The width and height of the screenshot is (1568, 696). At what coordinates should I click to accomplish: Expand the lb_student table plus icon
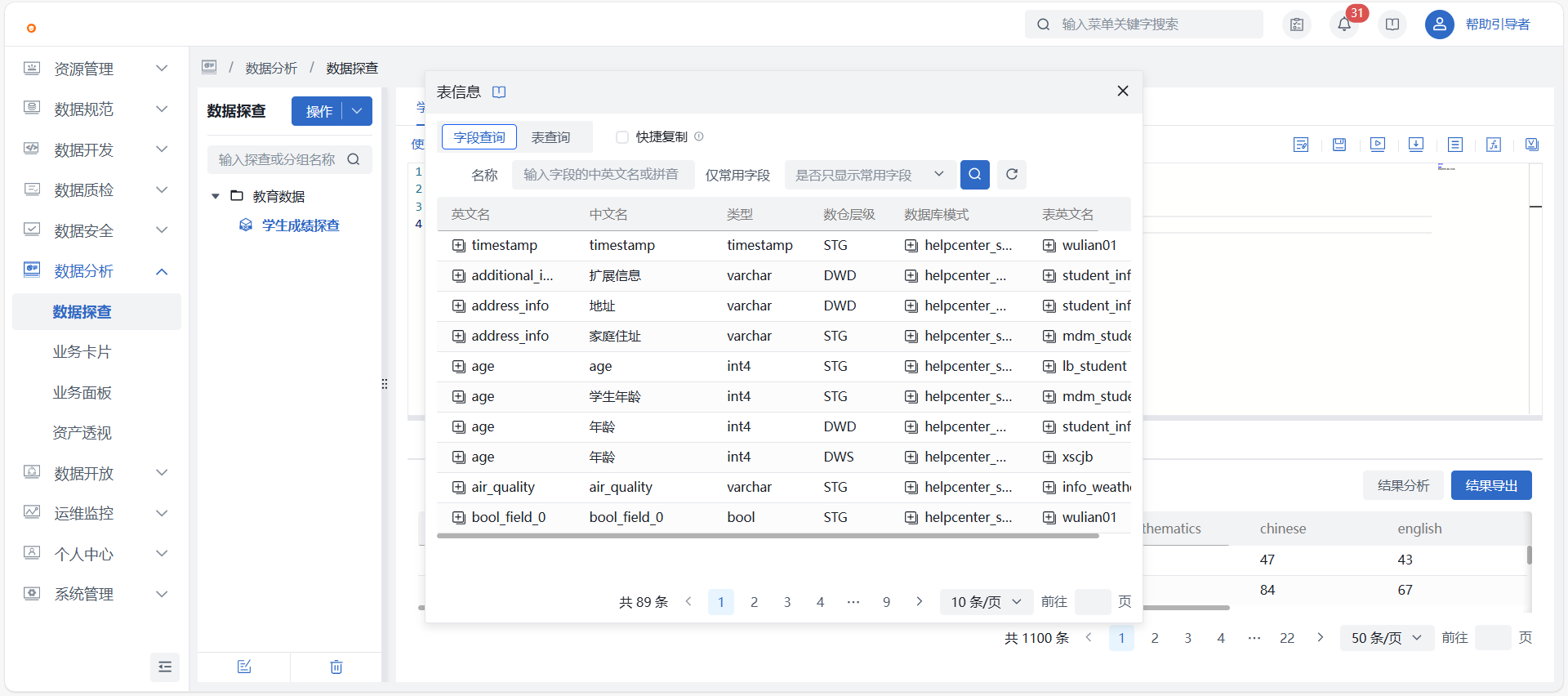pyautogui.click(x=1049, y=366)
